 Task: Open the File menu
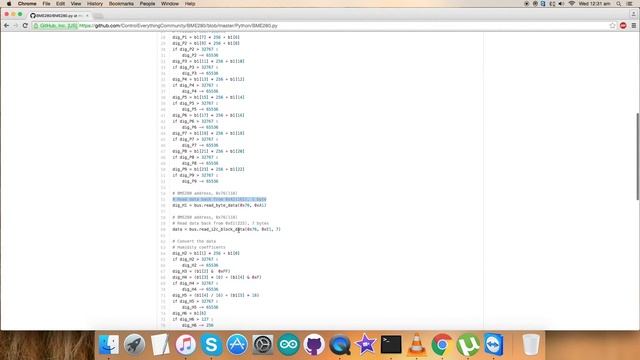pos(47,4)
